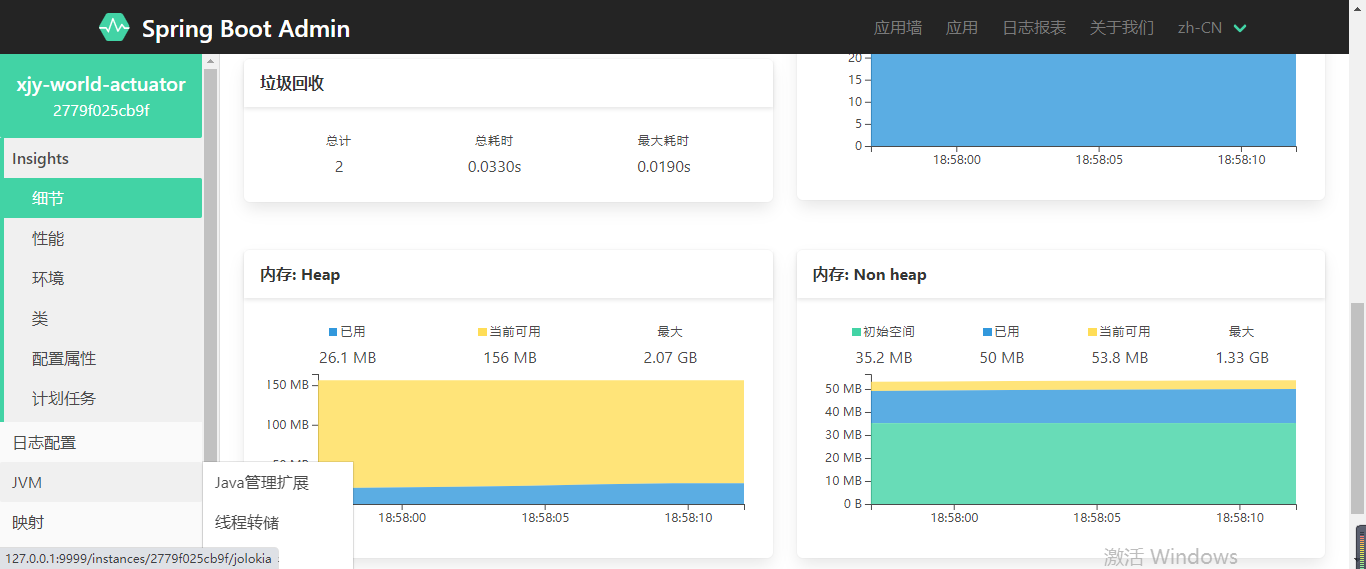Click the 0.0330s total time value
The height and width of the screenshot is (569, 1366).
point(494,166)
